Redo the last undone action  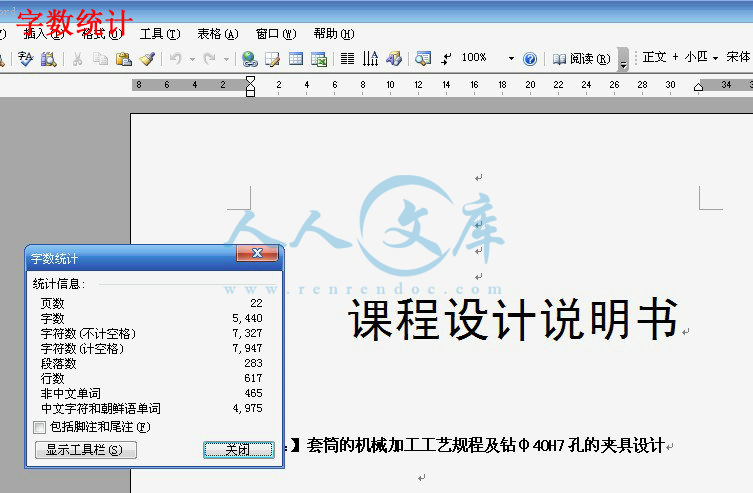point(209,59)
